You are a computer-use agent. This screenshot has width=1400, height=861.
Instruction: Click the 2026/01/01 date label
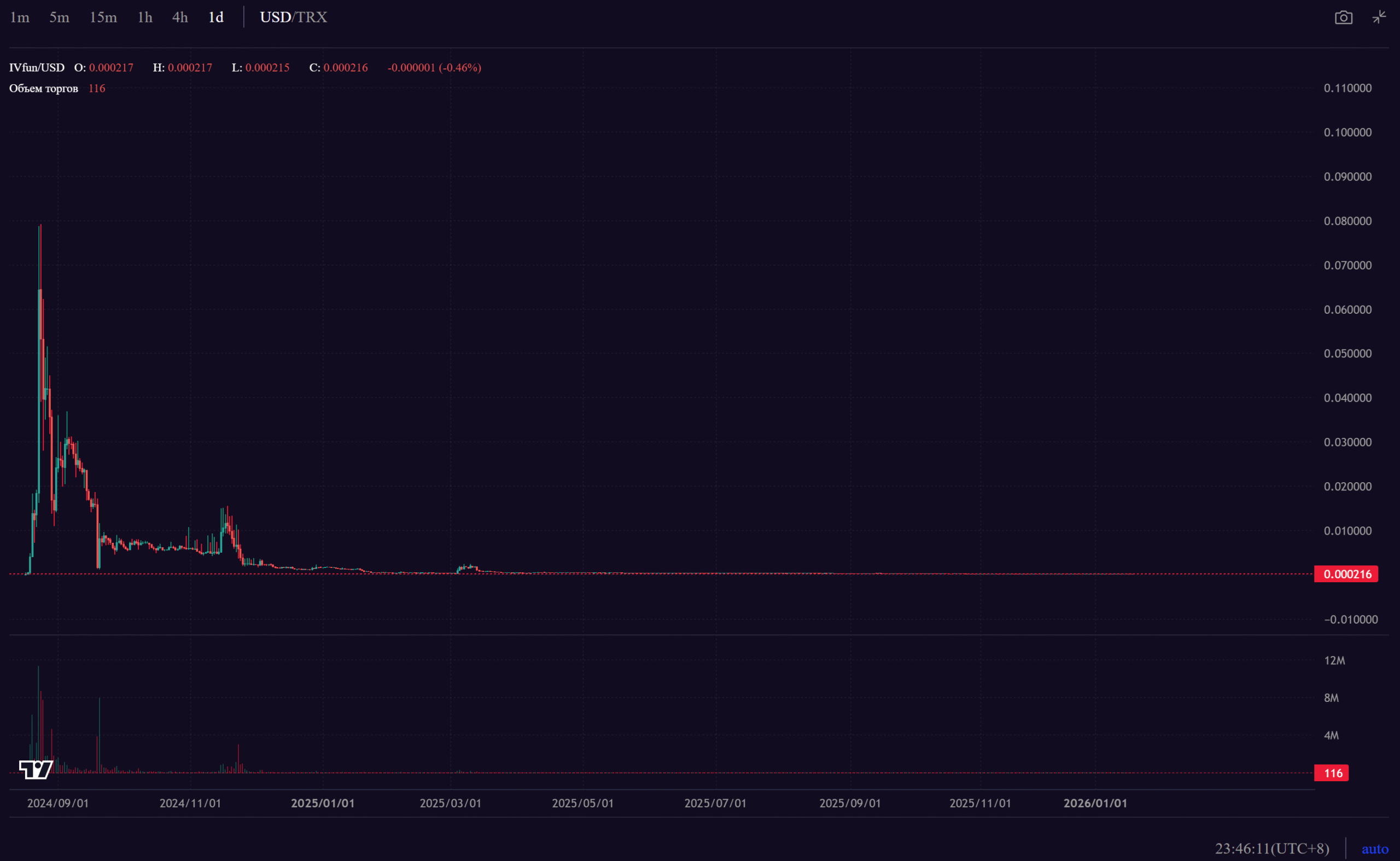click(x=1095, y=803)
